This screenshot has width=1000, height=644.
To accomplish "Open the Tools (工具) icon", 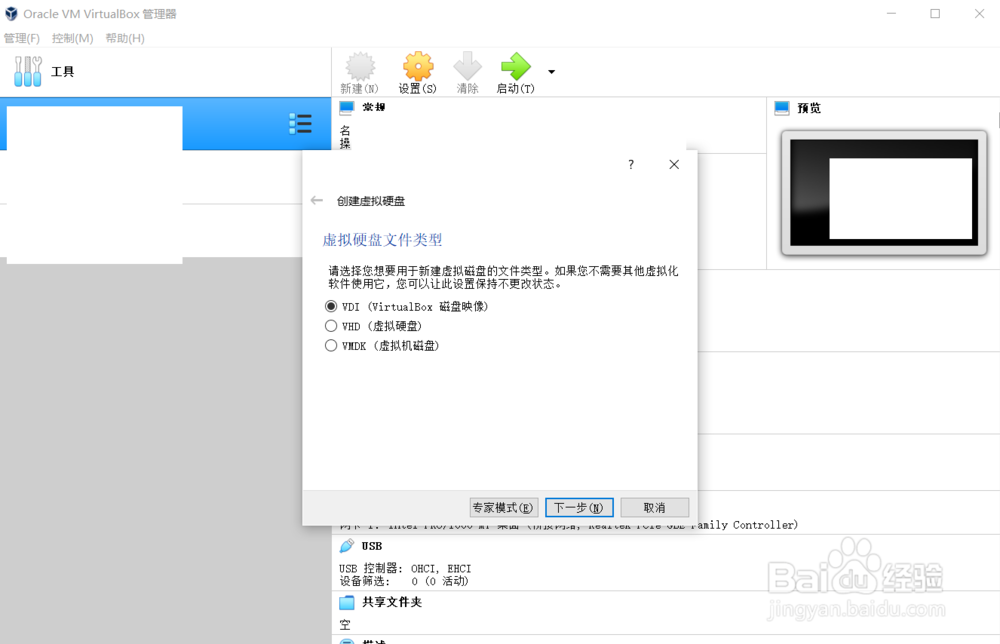I will pos(28,71).
